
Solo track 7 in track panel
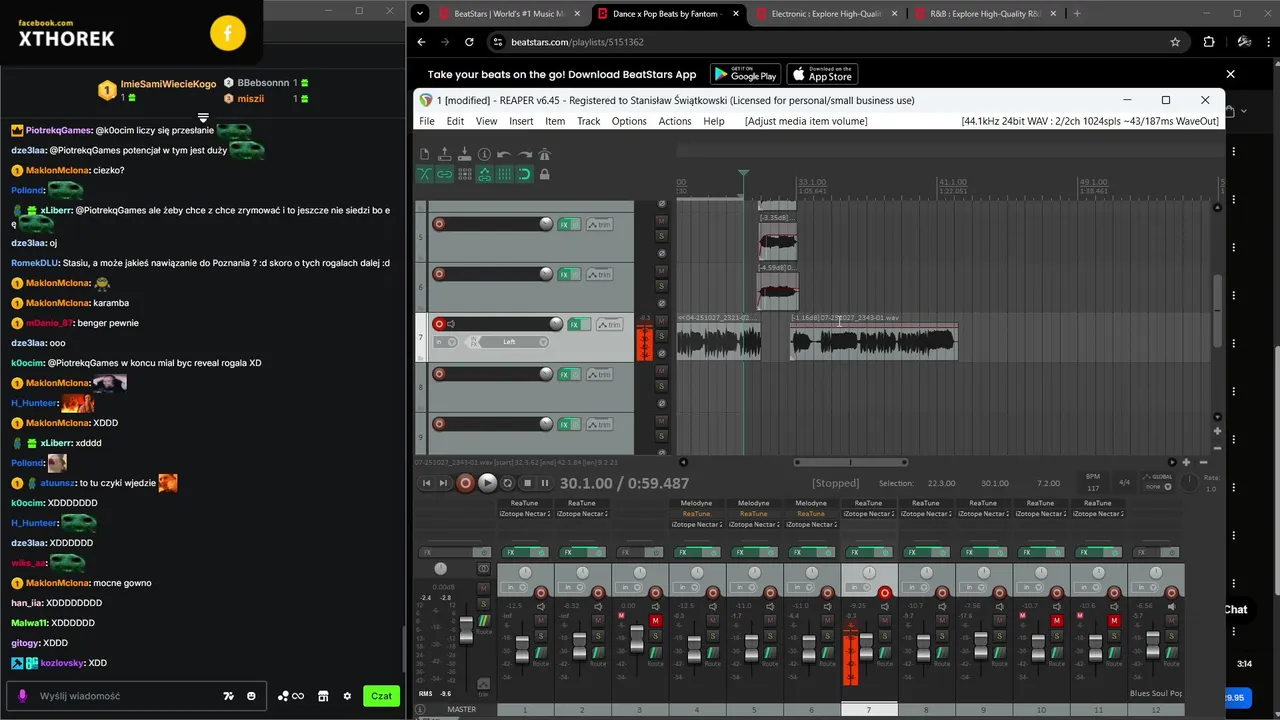click(661, 335)
